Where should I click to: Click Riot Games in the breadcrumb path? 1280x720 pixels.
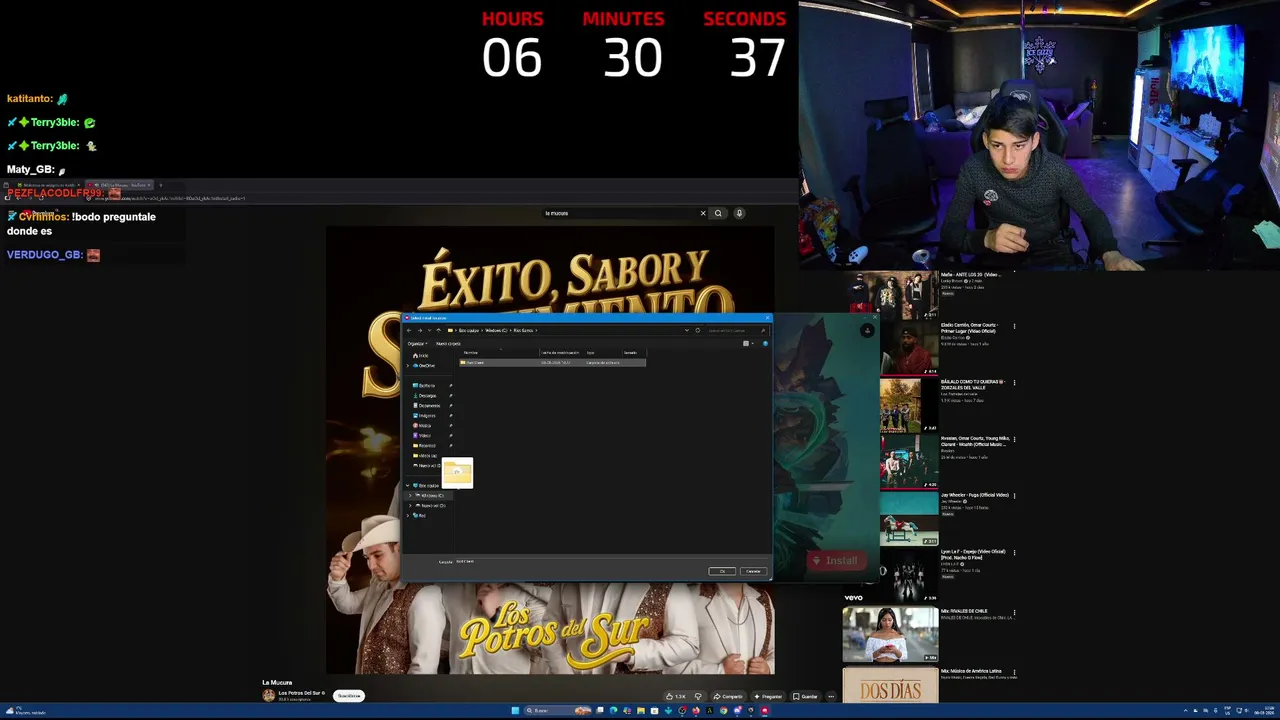click(x=523, y=330)
